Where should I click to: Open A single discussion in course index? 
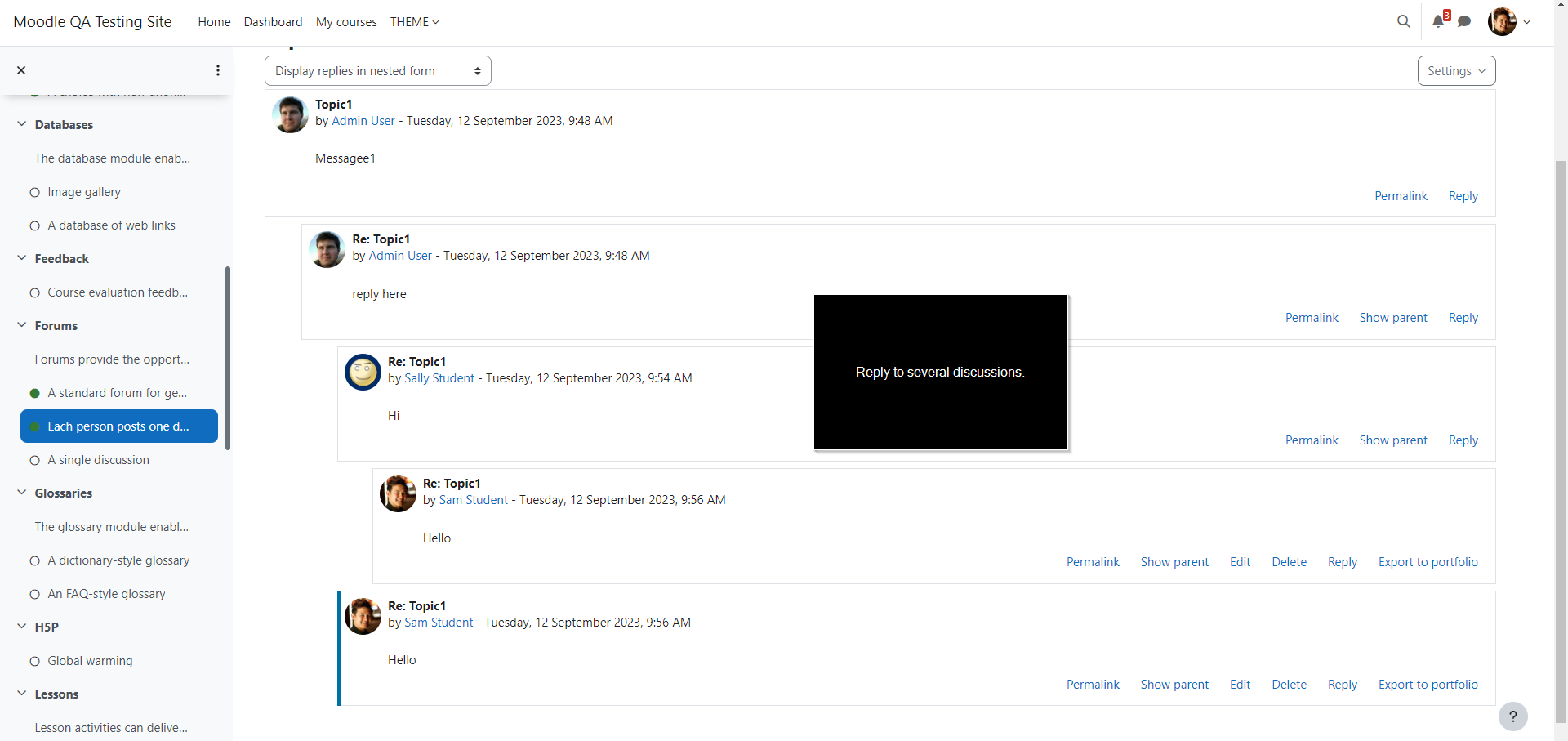pos(98,460)
